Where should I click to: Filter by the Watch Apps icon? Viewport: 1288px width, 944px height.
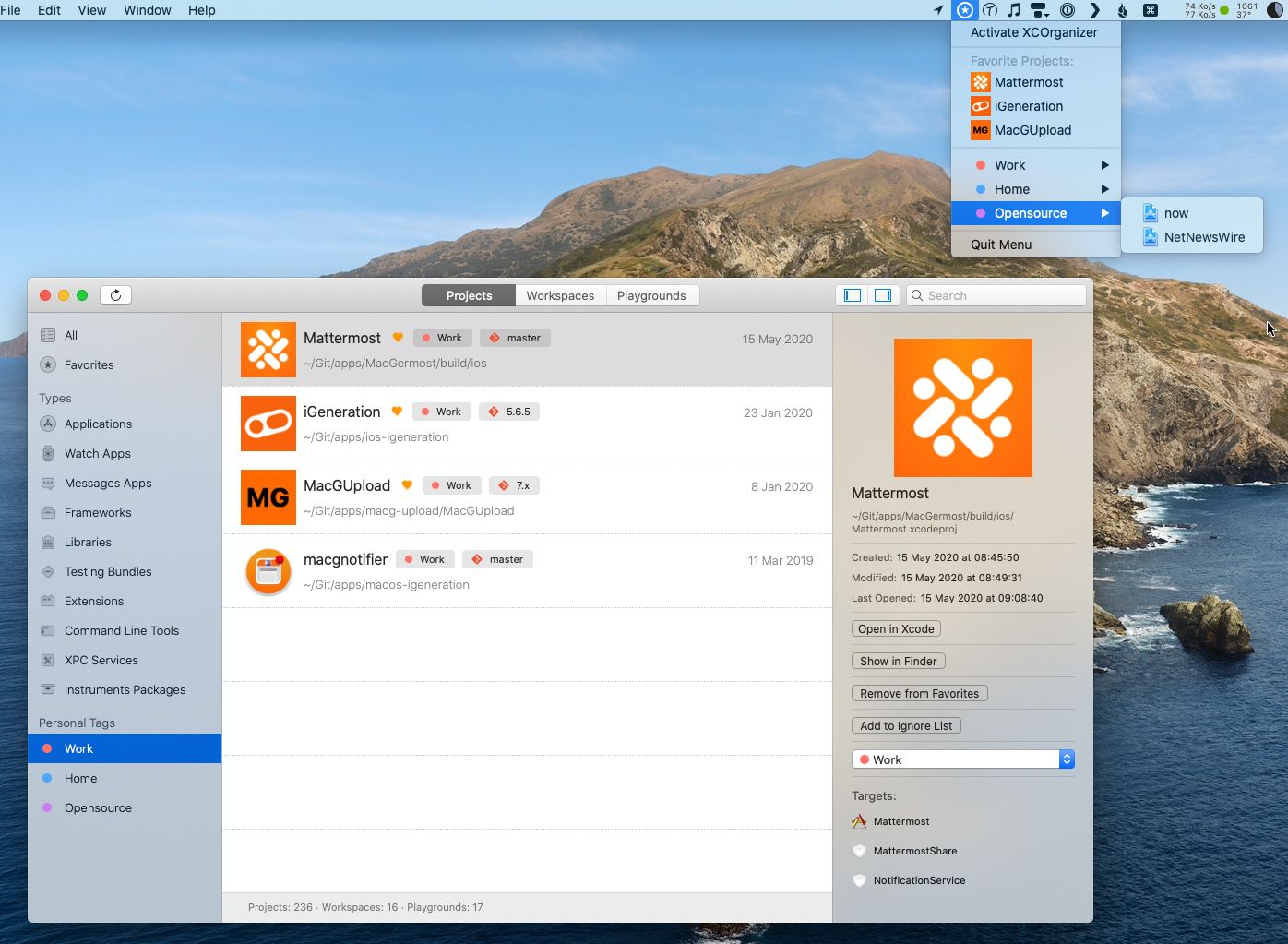[x=48, y=453]
